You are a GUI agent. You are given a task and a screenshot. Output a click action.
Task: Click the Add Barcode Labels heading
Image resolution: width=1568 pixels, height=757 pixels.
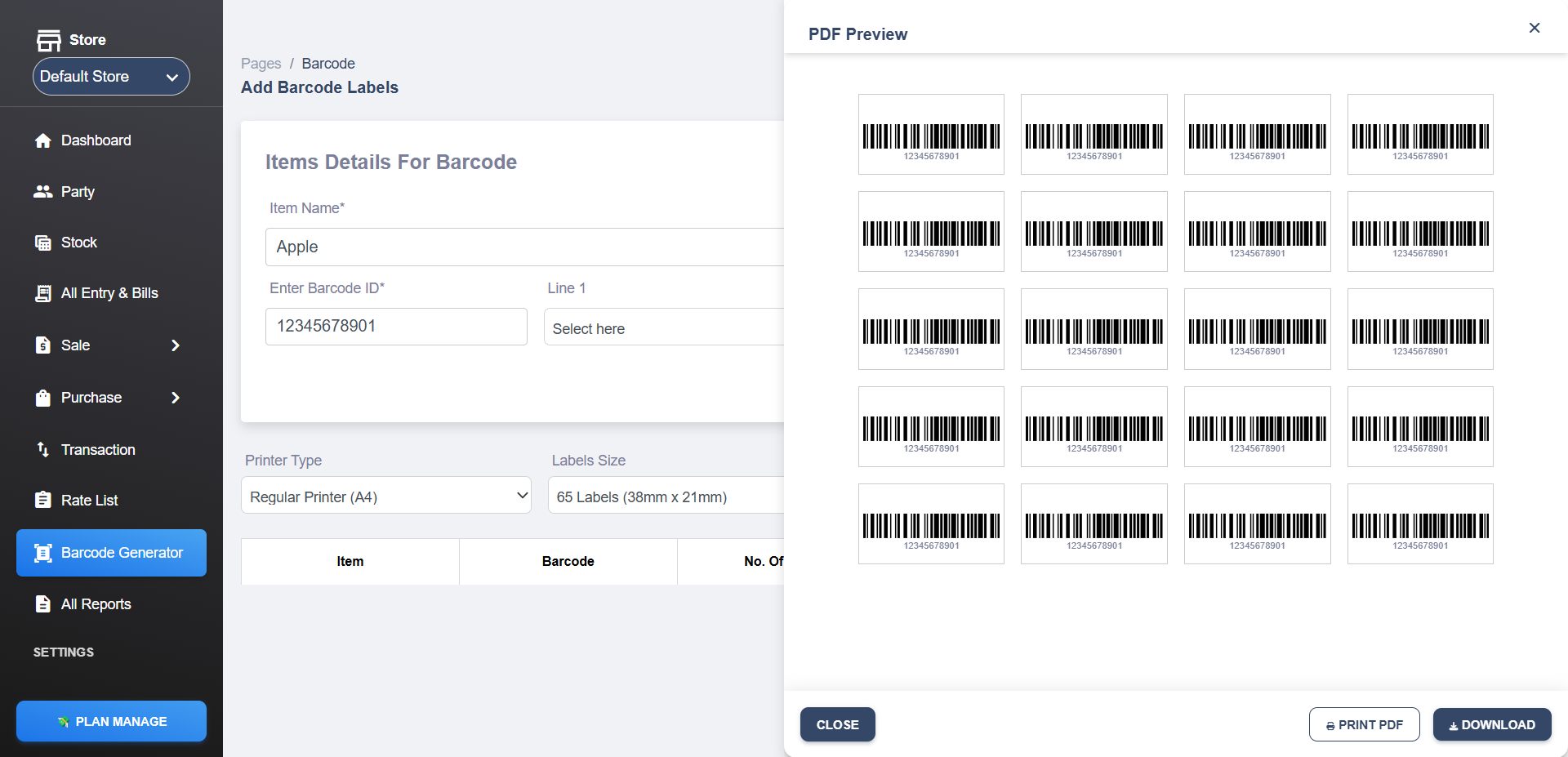pos(319,87)
